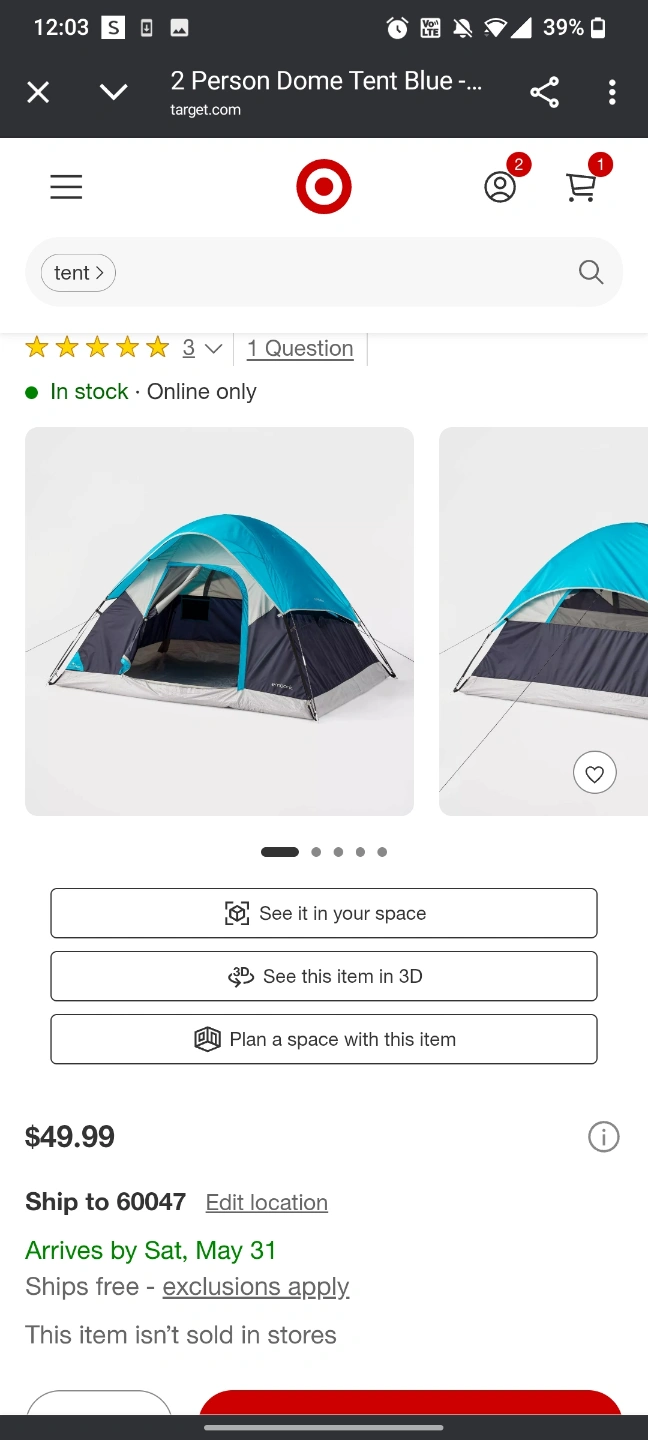Open the three-dot browser menu
The image size is (648, 1440).
pyautogui.click(x=612, y=93)
